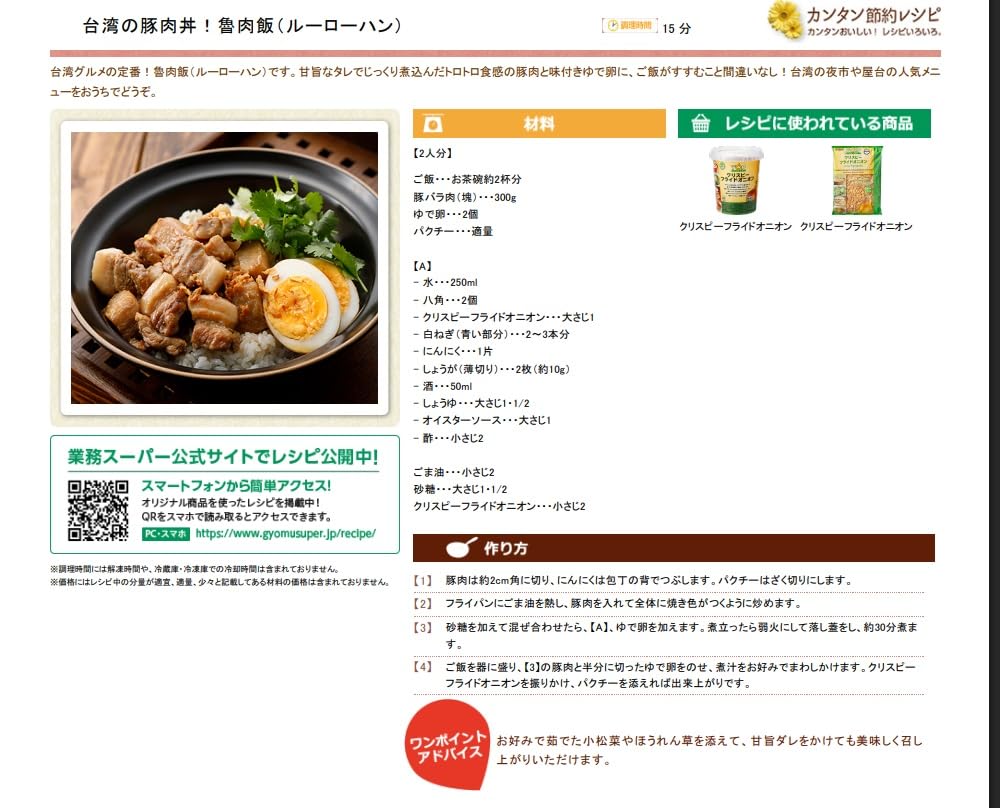The width and height of the screenshot is (1000, 808).
Task: Click the red ワンポイントアドバイス badge
Action: tap(448, 745)
